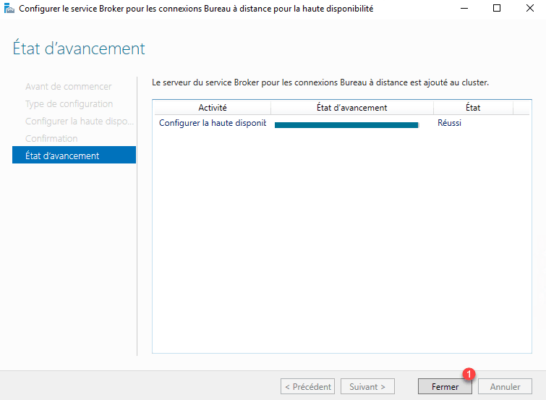Click the Fermer button
Screen dimensions: 546x400
click(x=445, y=386)
